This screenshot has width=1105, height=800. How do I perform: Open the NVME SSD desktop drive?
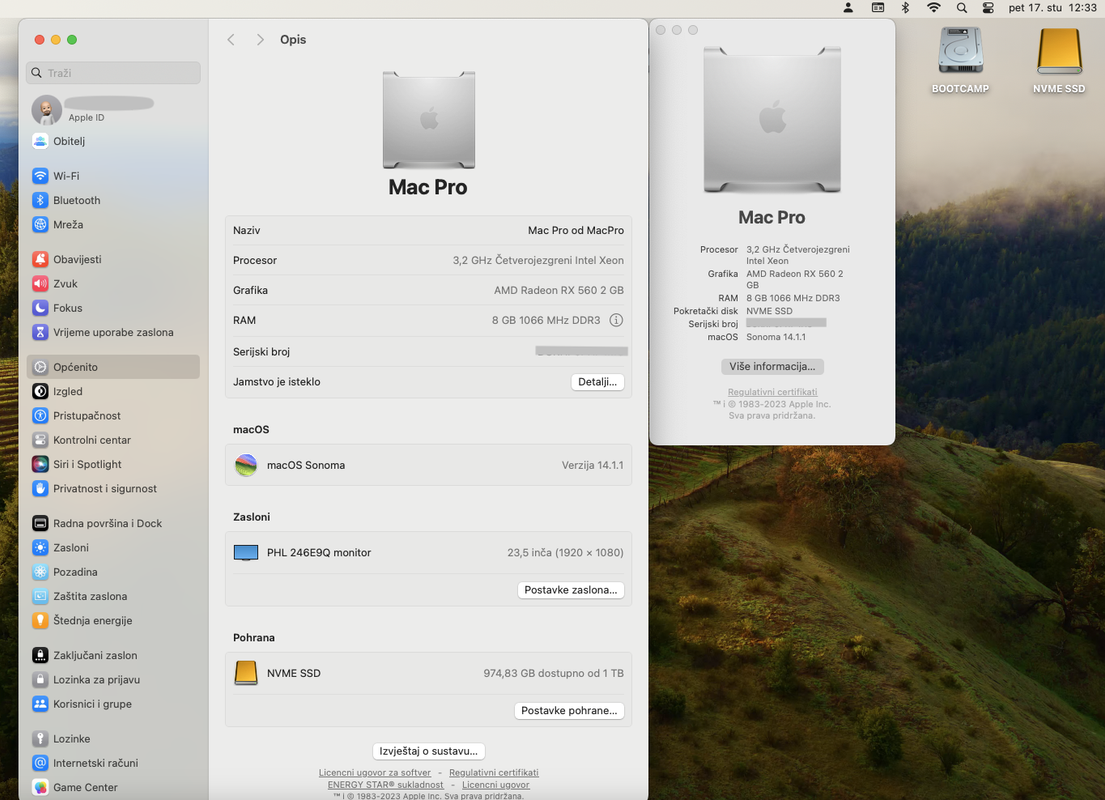click(x=1058, y=60)
